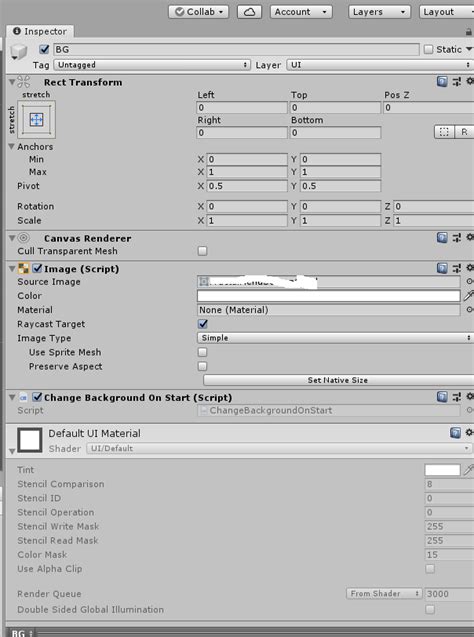Viewport: 474px width, 637px height.
Task: Open Rect Transform gear settings menu
Action: (470, 81)
